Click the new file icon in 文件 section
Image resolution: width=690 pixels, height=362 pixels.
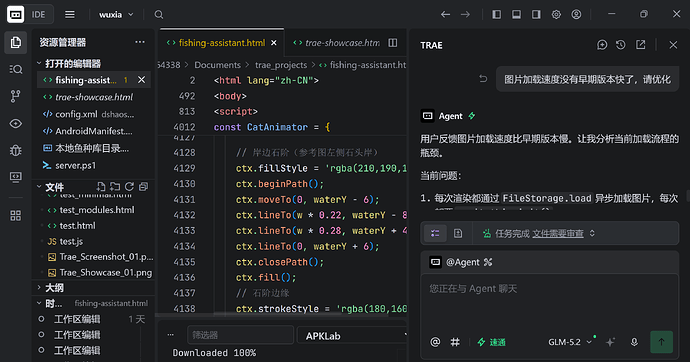click(x=101, y=186)
